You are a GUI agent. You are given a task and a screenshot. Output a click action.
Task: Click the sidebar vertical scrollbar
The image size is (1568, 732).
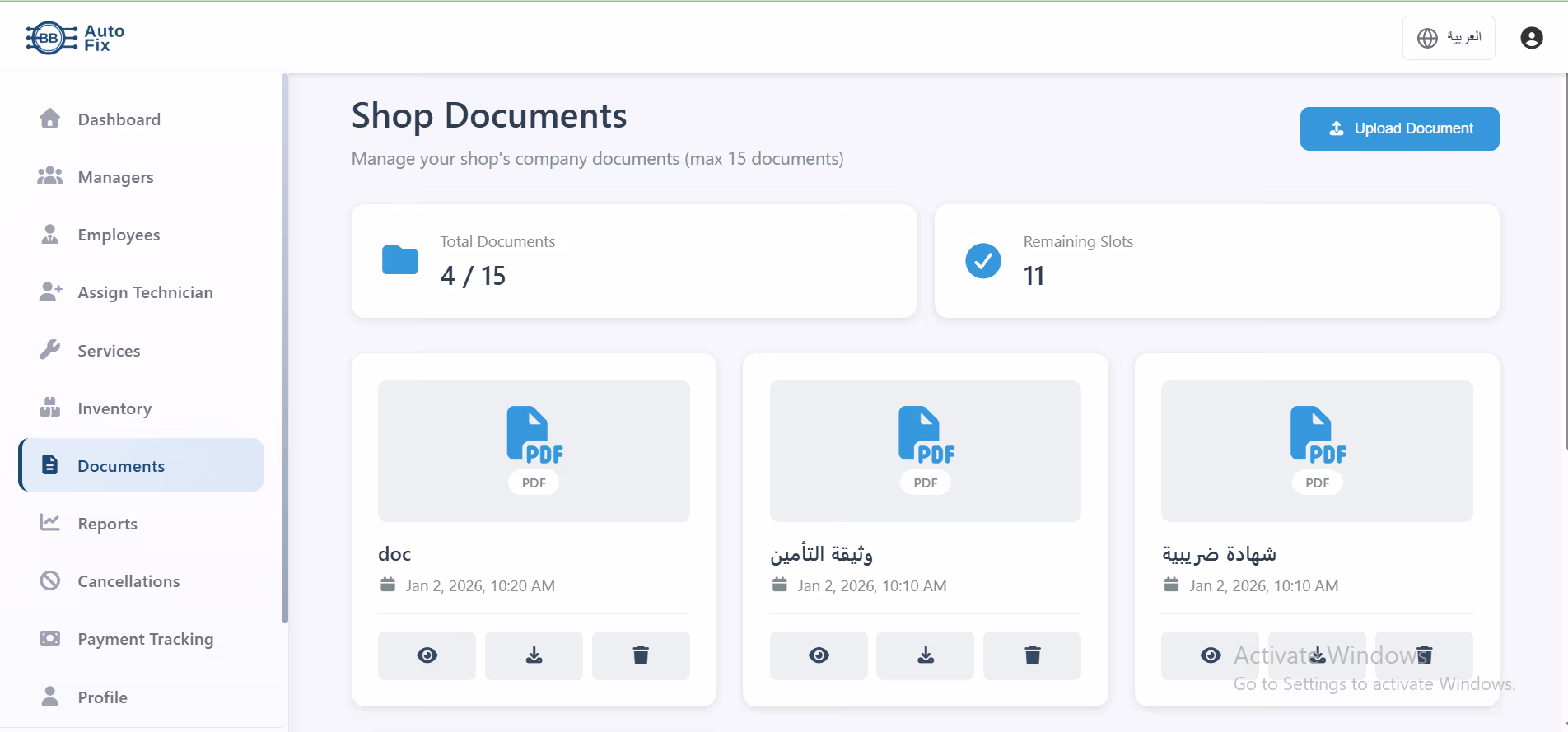pyautogui.click(x=285, y=348)
